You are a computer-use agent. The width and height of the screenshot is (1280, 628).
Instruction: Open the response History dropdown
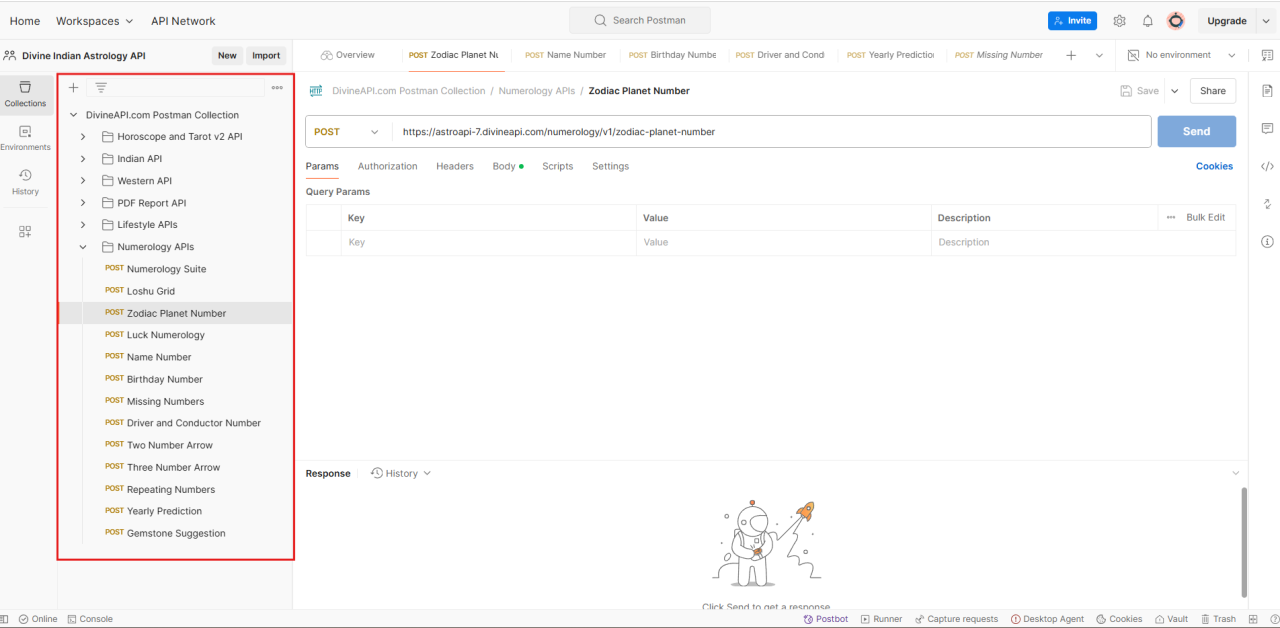point(401,474)
